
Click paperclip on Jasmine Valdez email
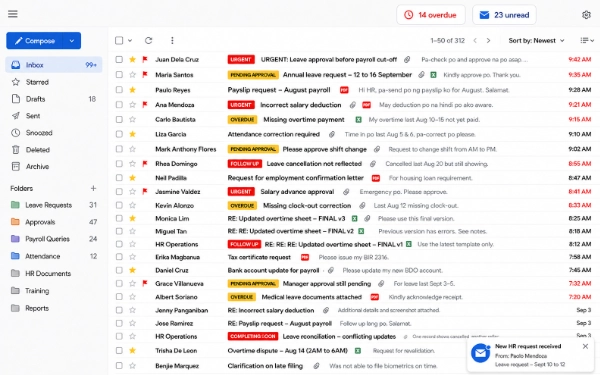pyautogui.click(x=346, y=192)
